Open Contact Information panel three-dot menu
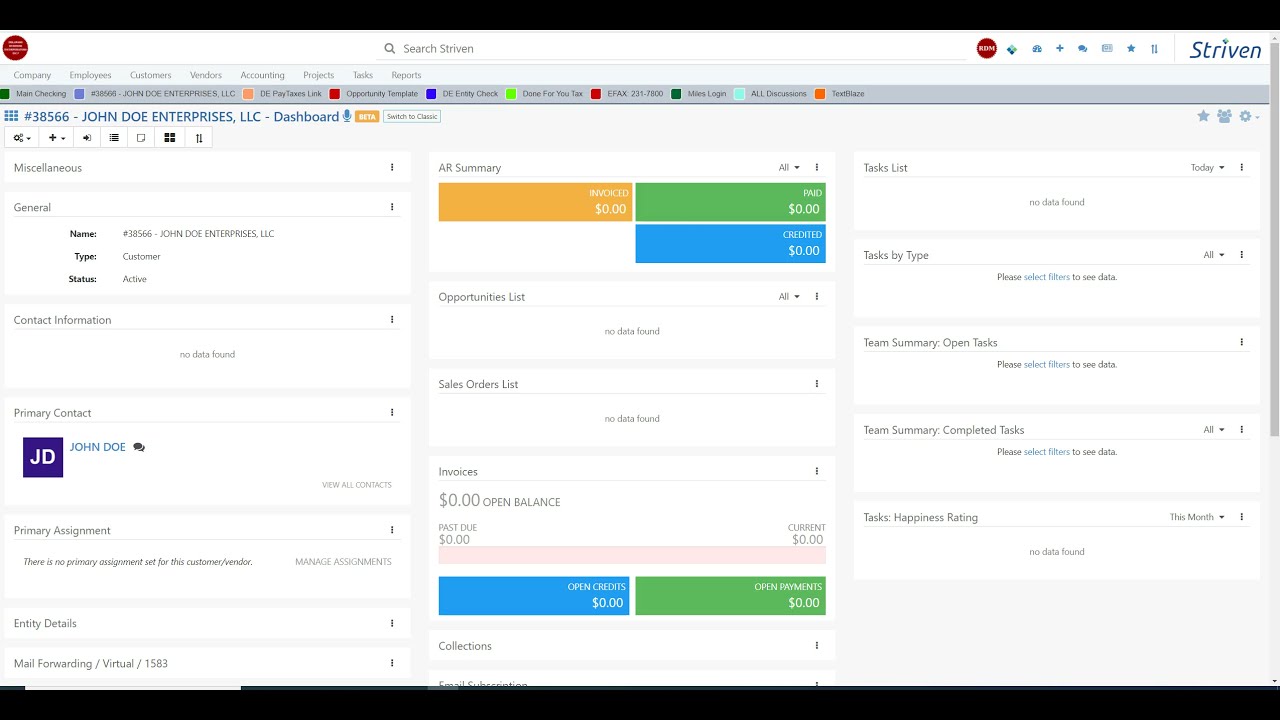 pyautogui.click(x=392, y=320)
